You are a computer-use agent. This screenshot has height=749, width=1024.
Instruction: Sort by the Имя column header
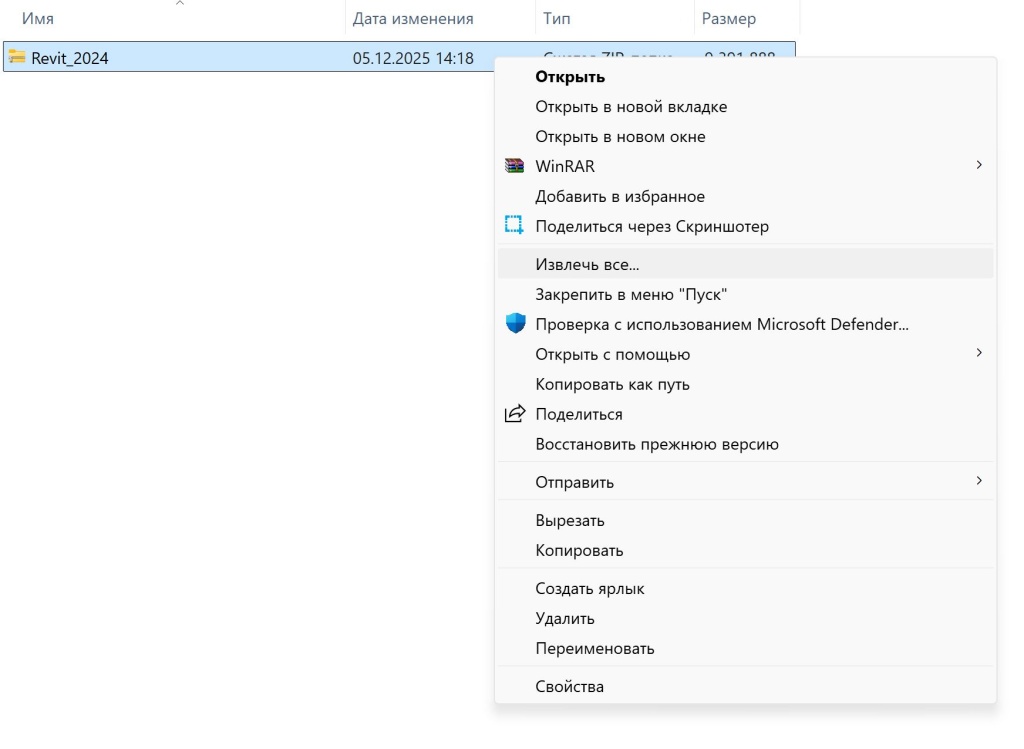tap(38, 18)
